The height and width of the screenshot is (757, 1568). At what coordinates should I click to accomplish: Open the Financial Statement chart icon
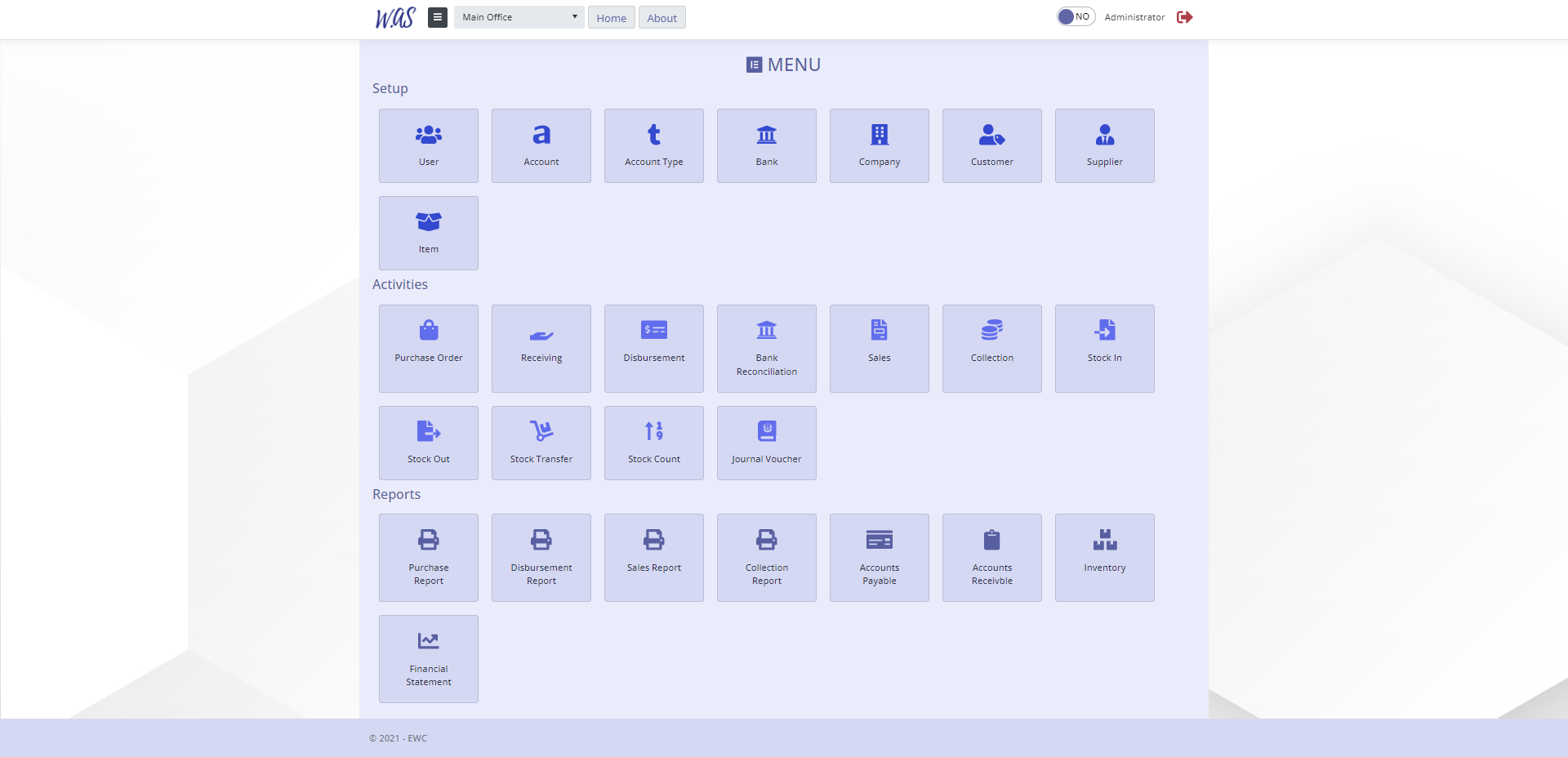(428, 641)
